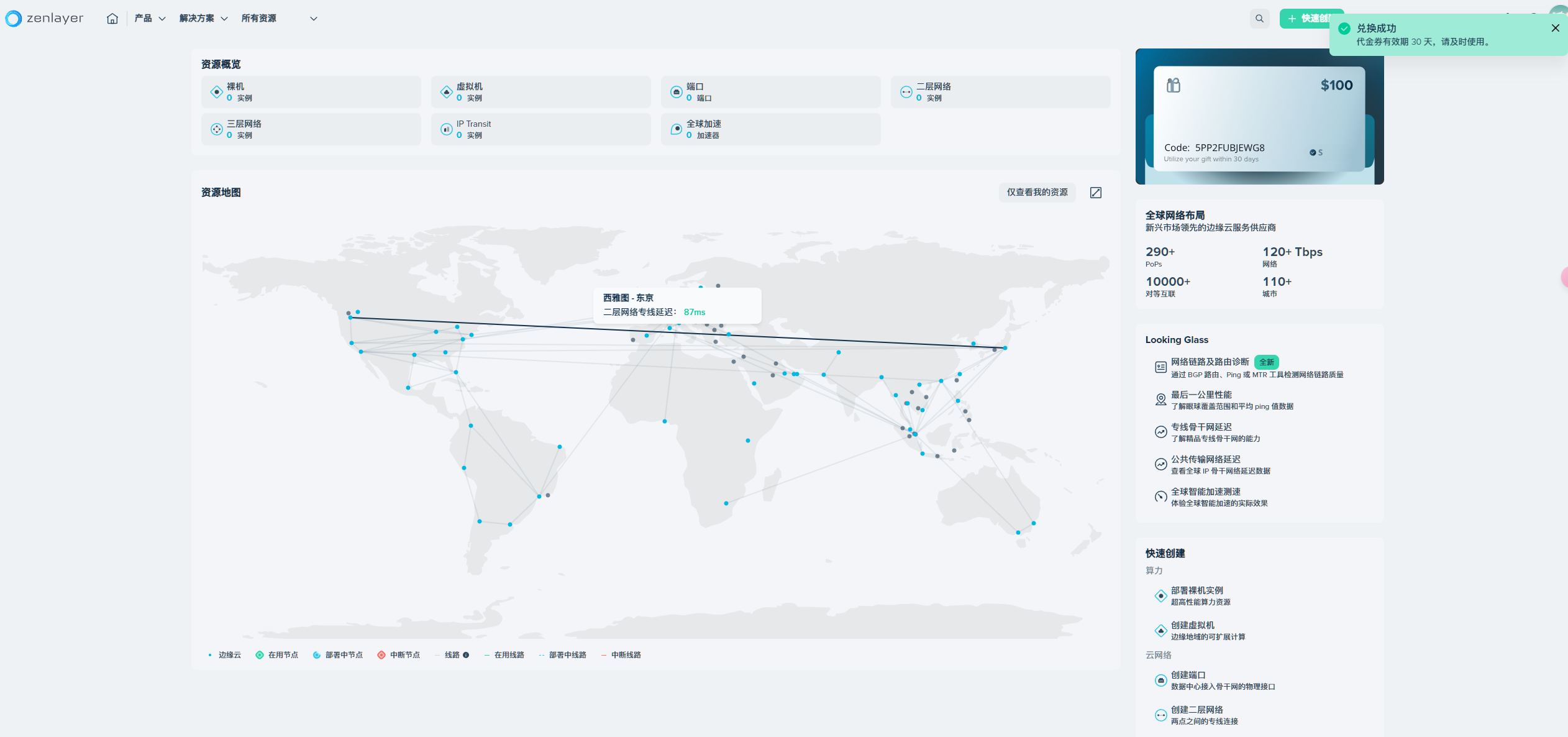Toggle 仅查看我的资源 filter

pos(1037,193)
